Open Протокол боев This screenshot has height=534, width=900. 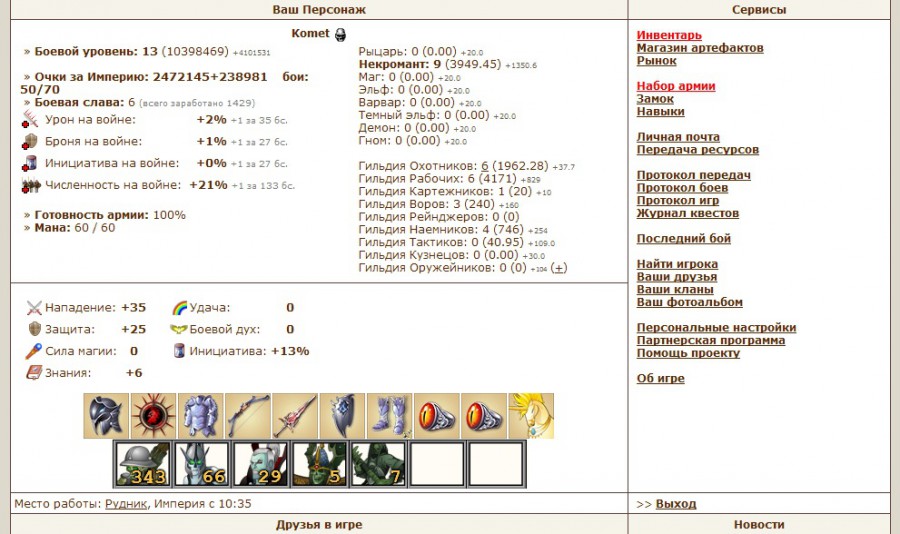tap(682, 187)
